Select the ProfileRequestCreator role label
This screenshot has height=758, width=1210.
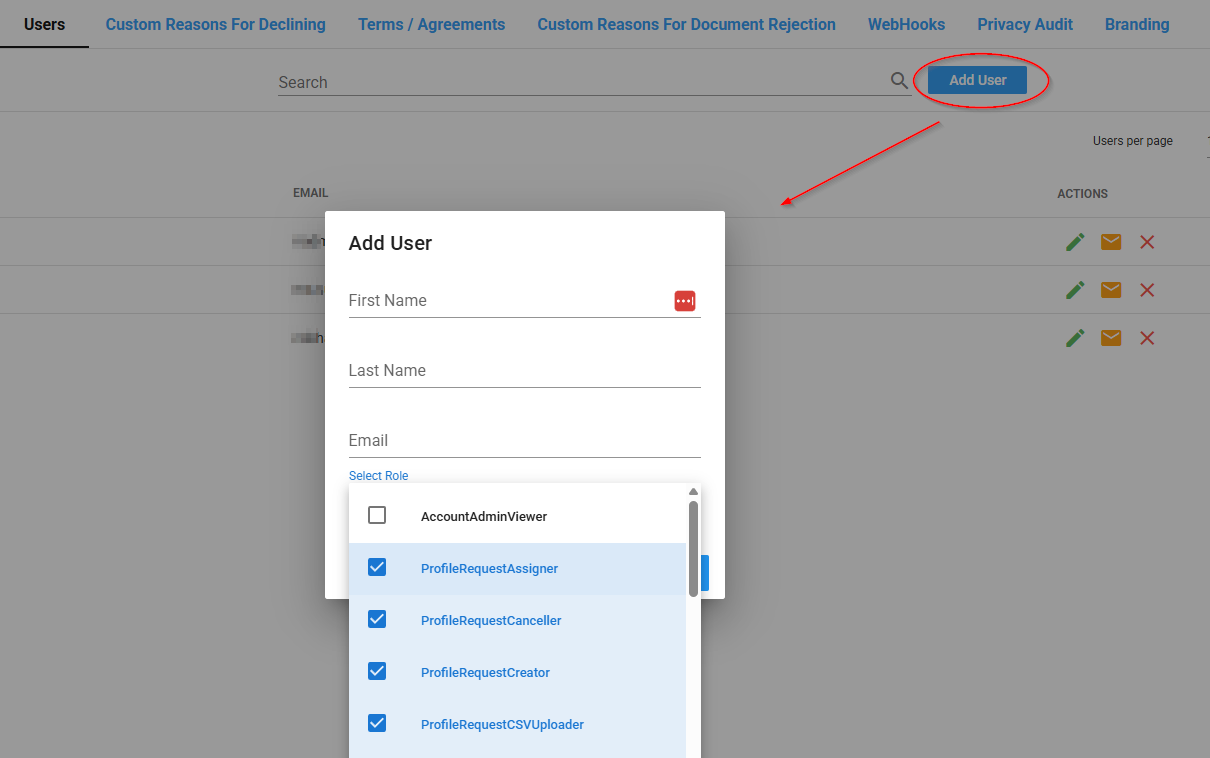(485, 672)
